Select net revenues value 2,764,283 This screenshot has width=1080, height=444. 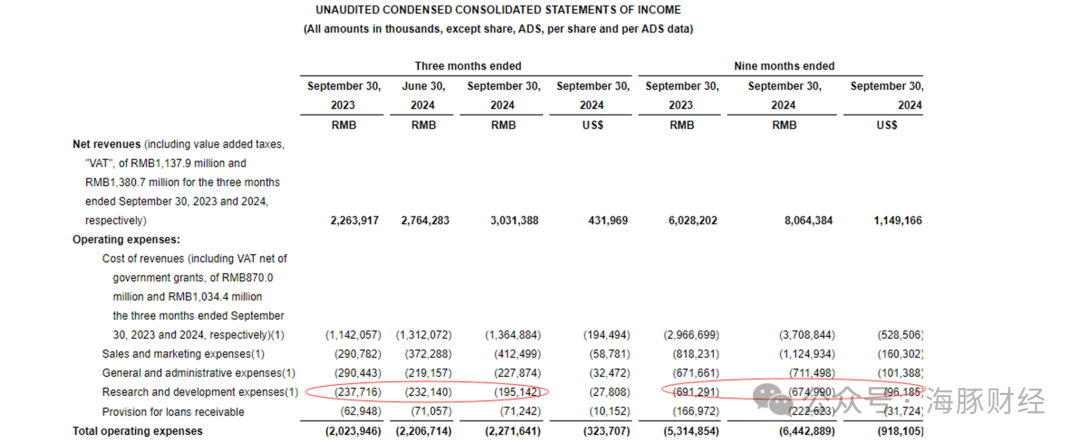pyautogui.click(x=424, y=221)
